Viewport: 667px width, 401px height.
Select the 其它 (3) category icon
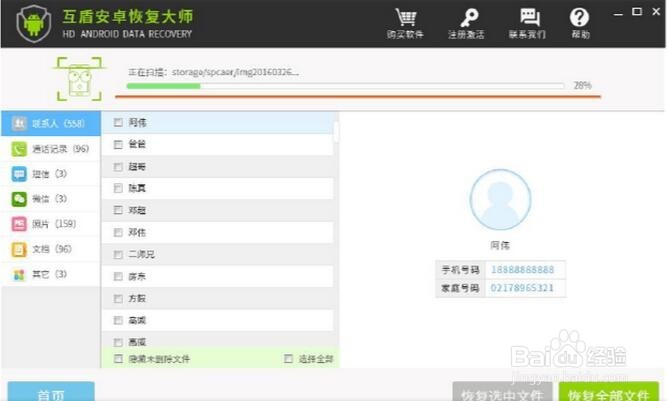pos(19,274)
